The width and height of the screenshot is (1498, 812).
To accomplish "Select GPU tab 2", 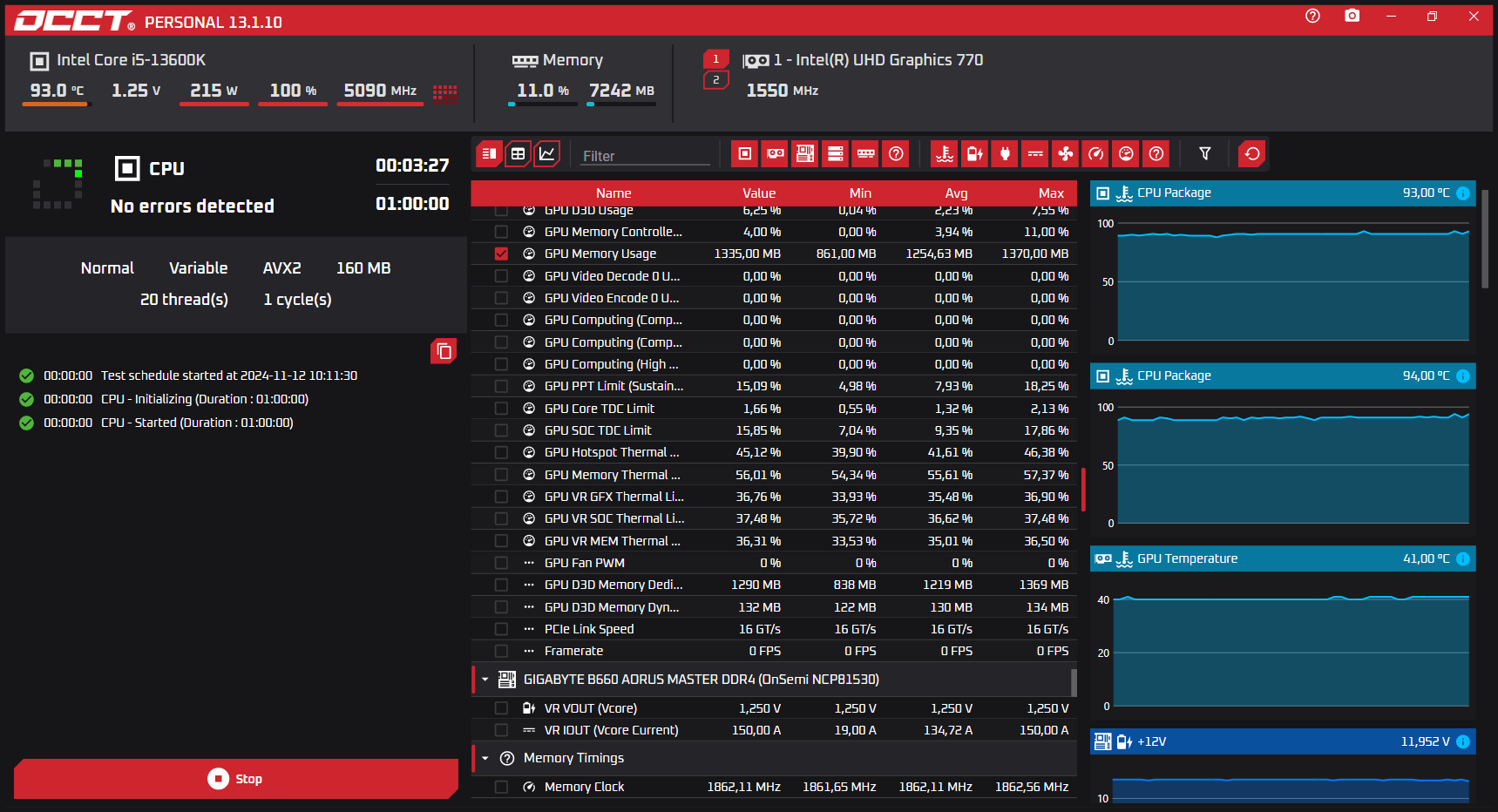I will (715, 80).
